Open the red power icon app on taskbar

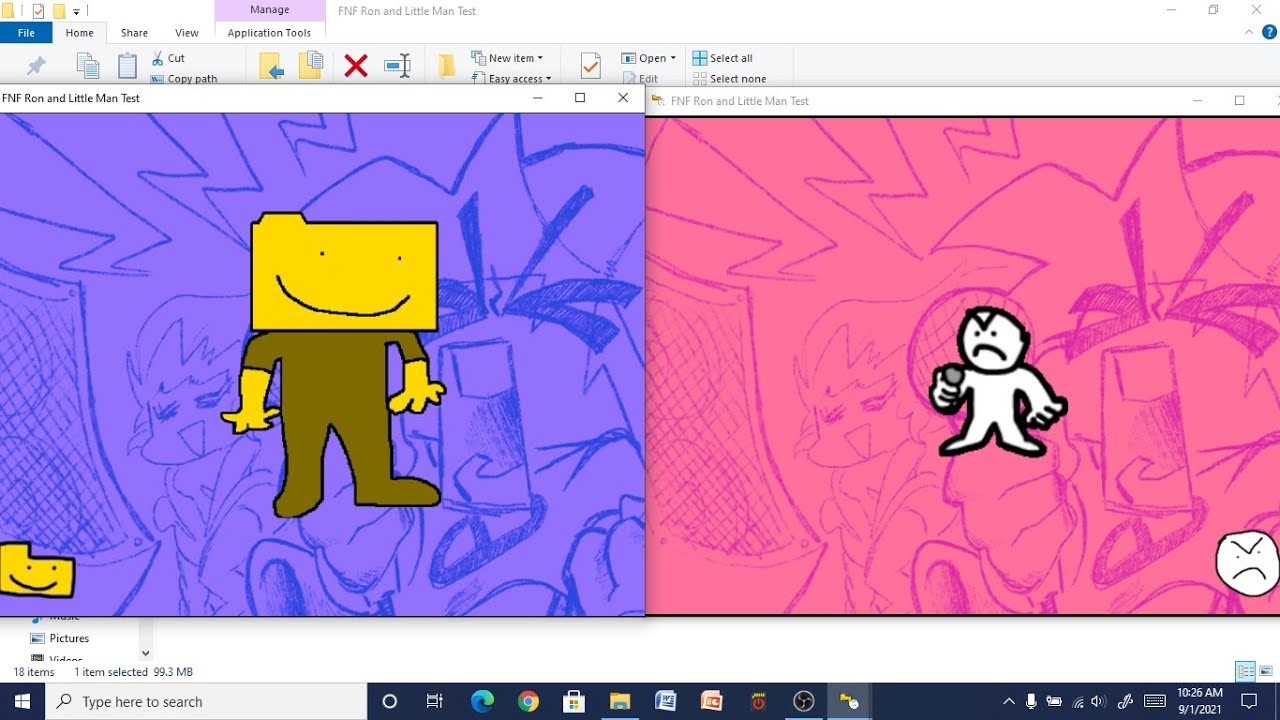click(758, 701)
